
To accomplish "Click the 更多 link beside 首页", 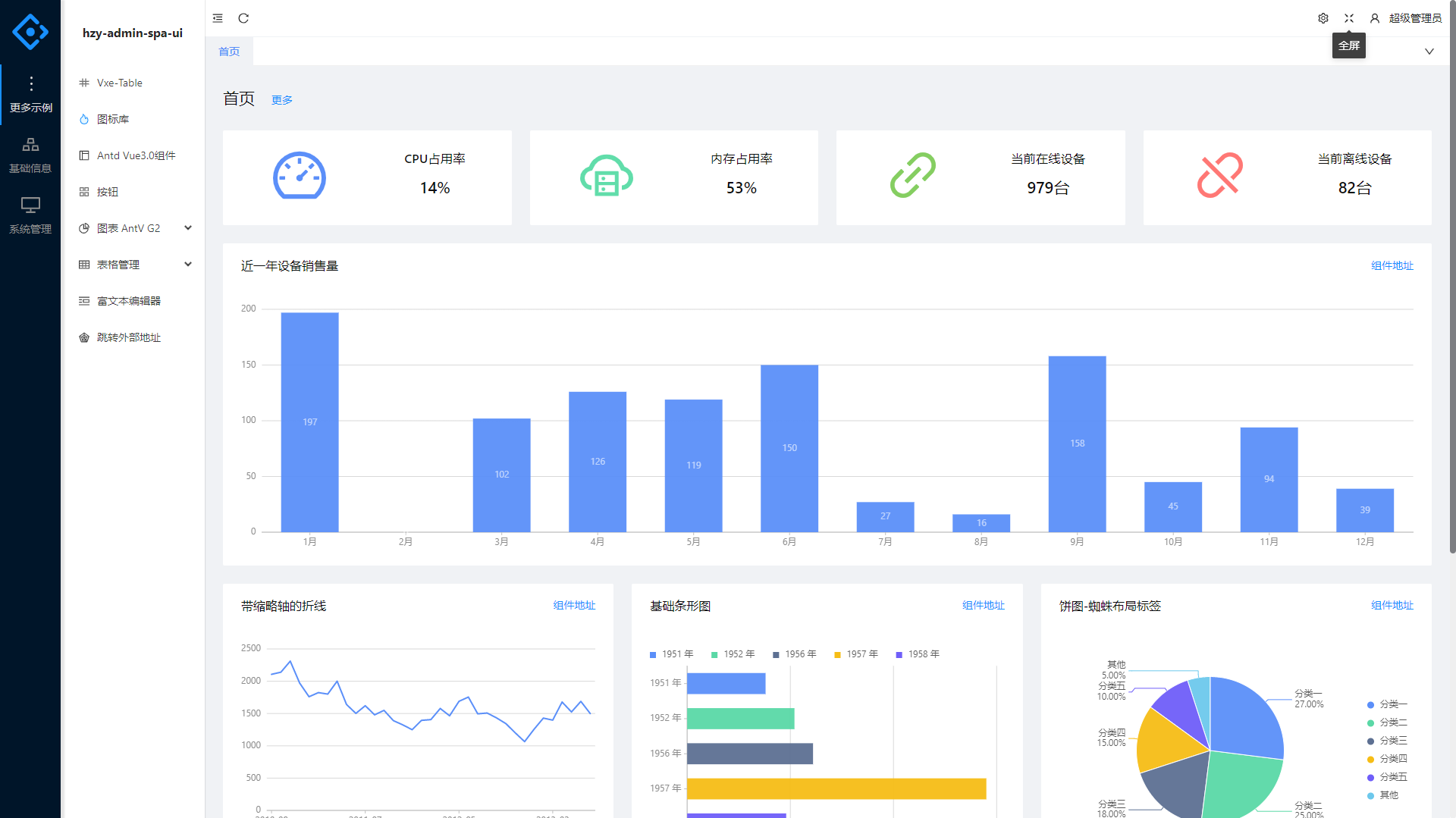I will click(x=281, y=100).
